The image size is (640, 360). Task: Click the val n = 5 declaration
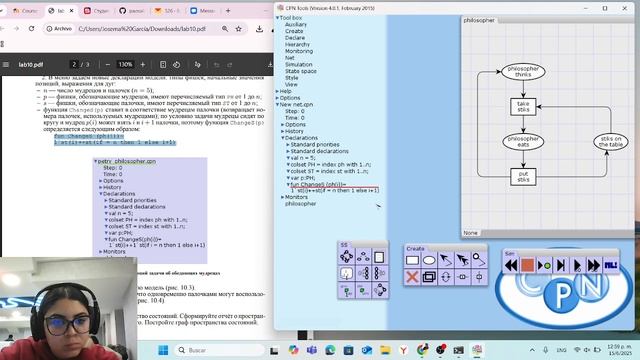click(303, 158)
